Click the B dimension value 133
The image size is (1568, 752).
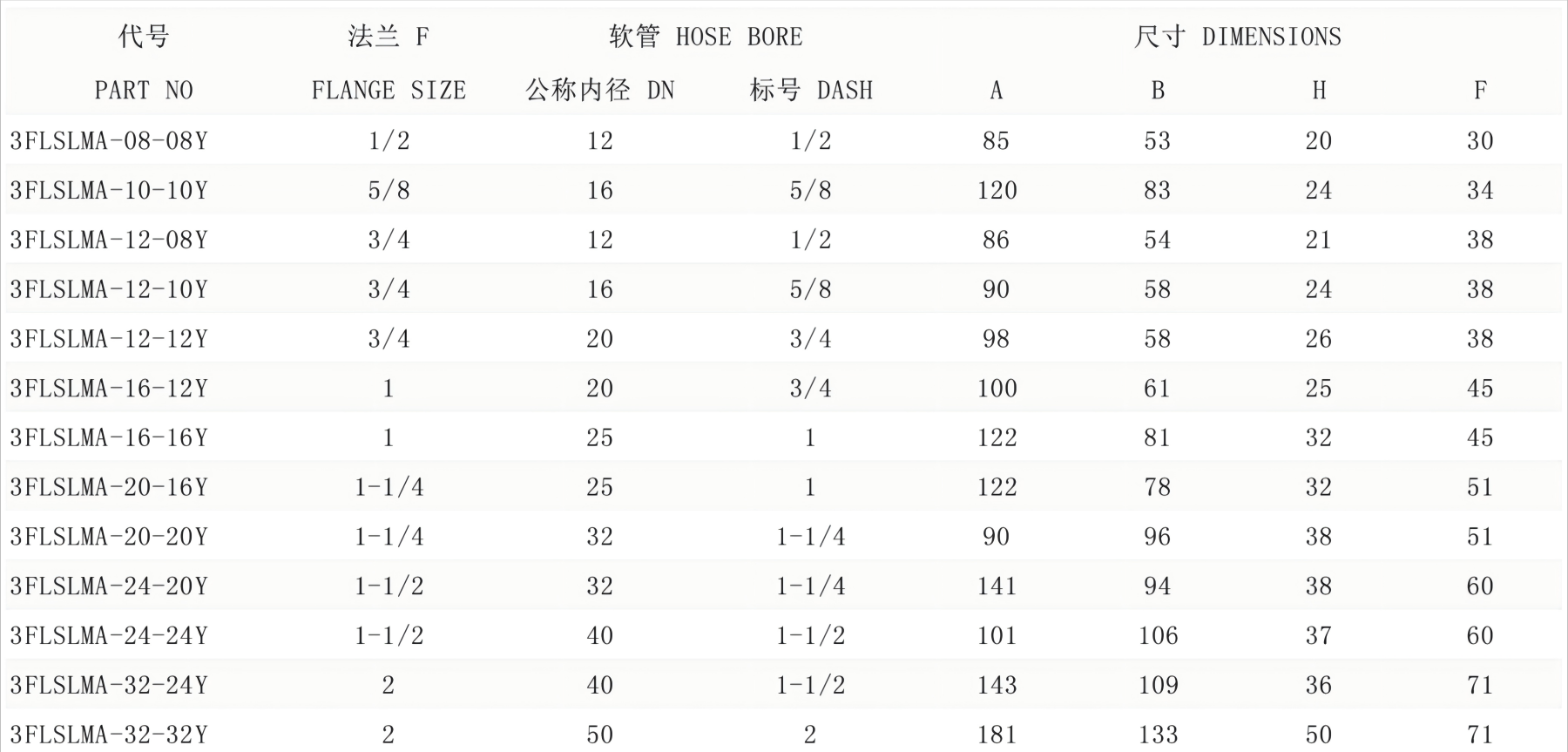coord(1158,735)
